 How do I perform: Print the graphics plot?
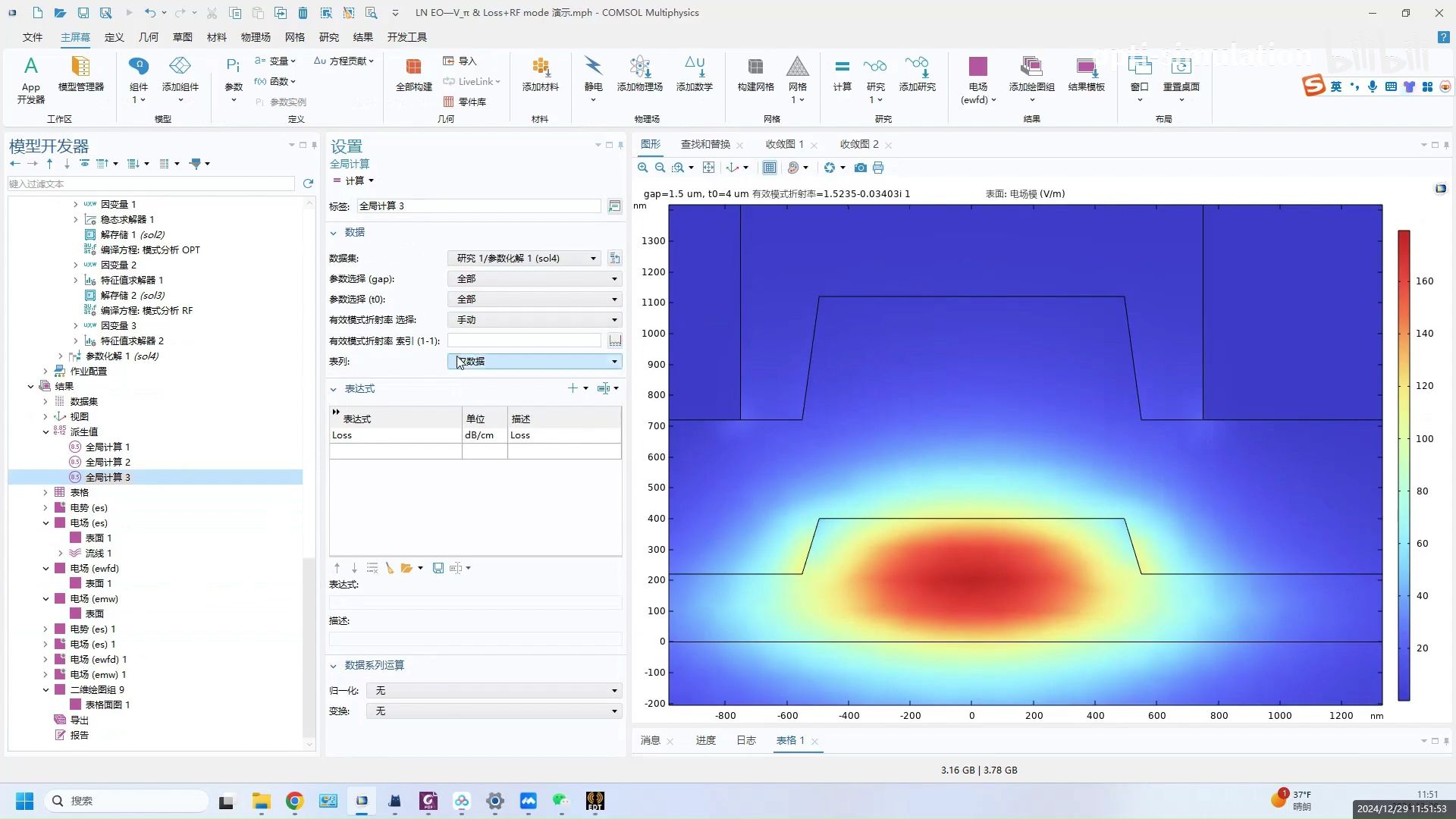click(878, 168)
